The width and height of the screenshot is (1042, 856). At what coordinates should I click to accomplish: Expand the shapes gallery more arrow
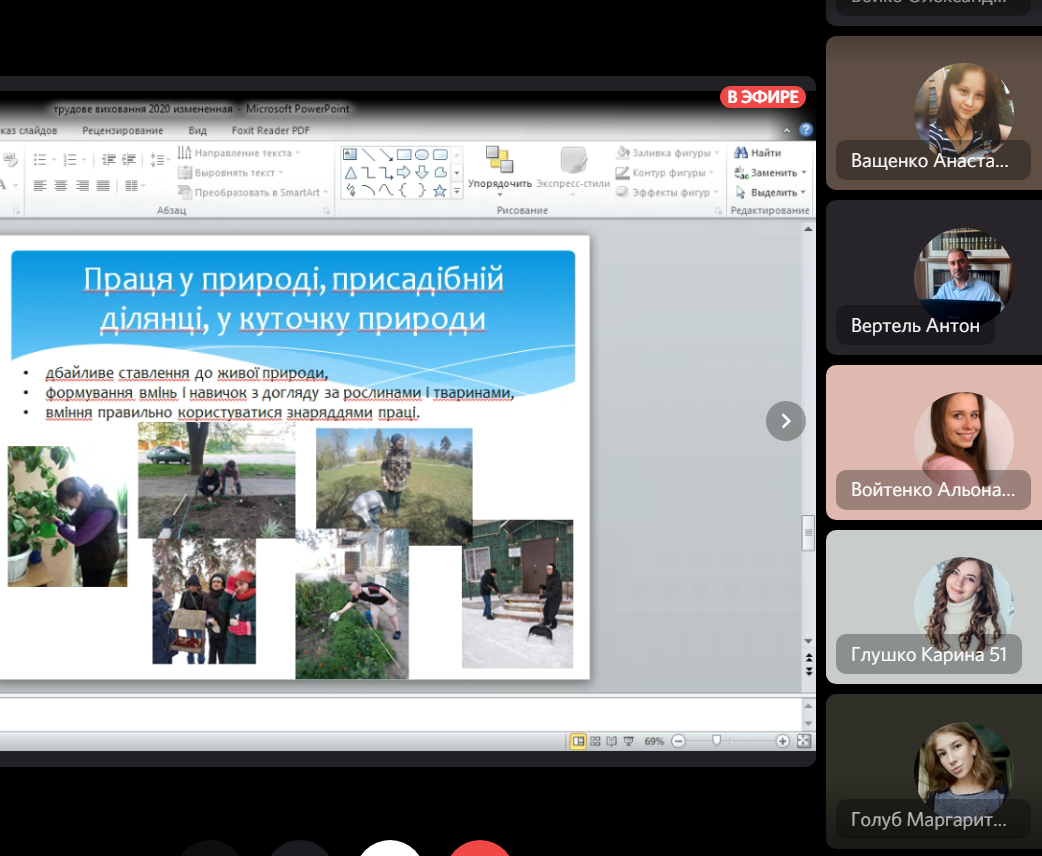pyautogui.click(x=457, y=190)
